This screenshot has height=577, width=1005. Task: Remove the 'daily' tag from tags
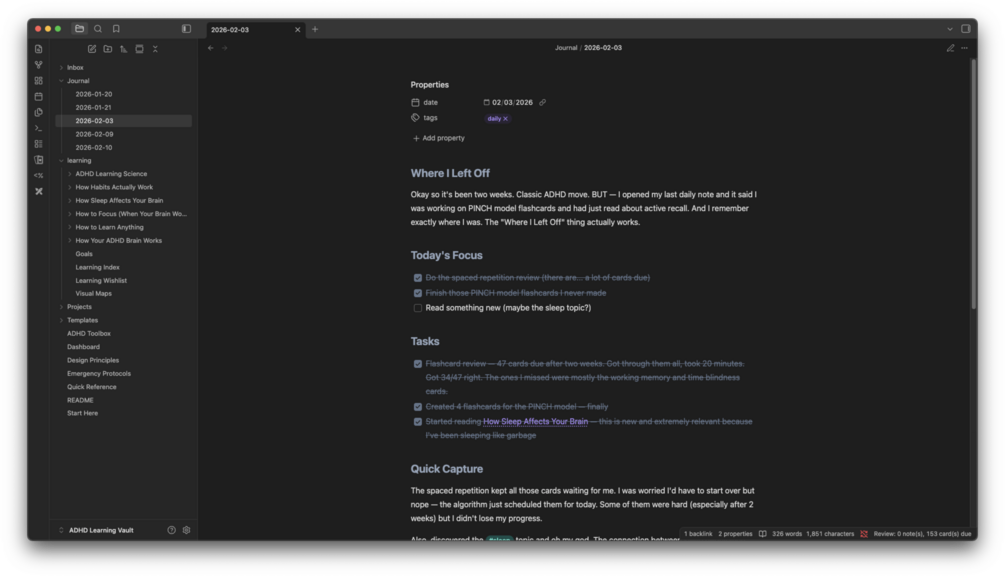[506, 119]
